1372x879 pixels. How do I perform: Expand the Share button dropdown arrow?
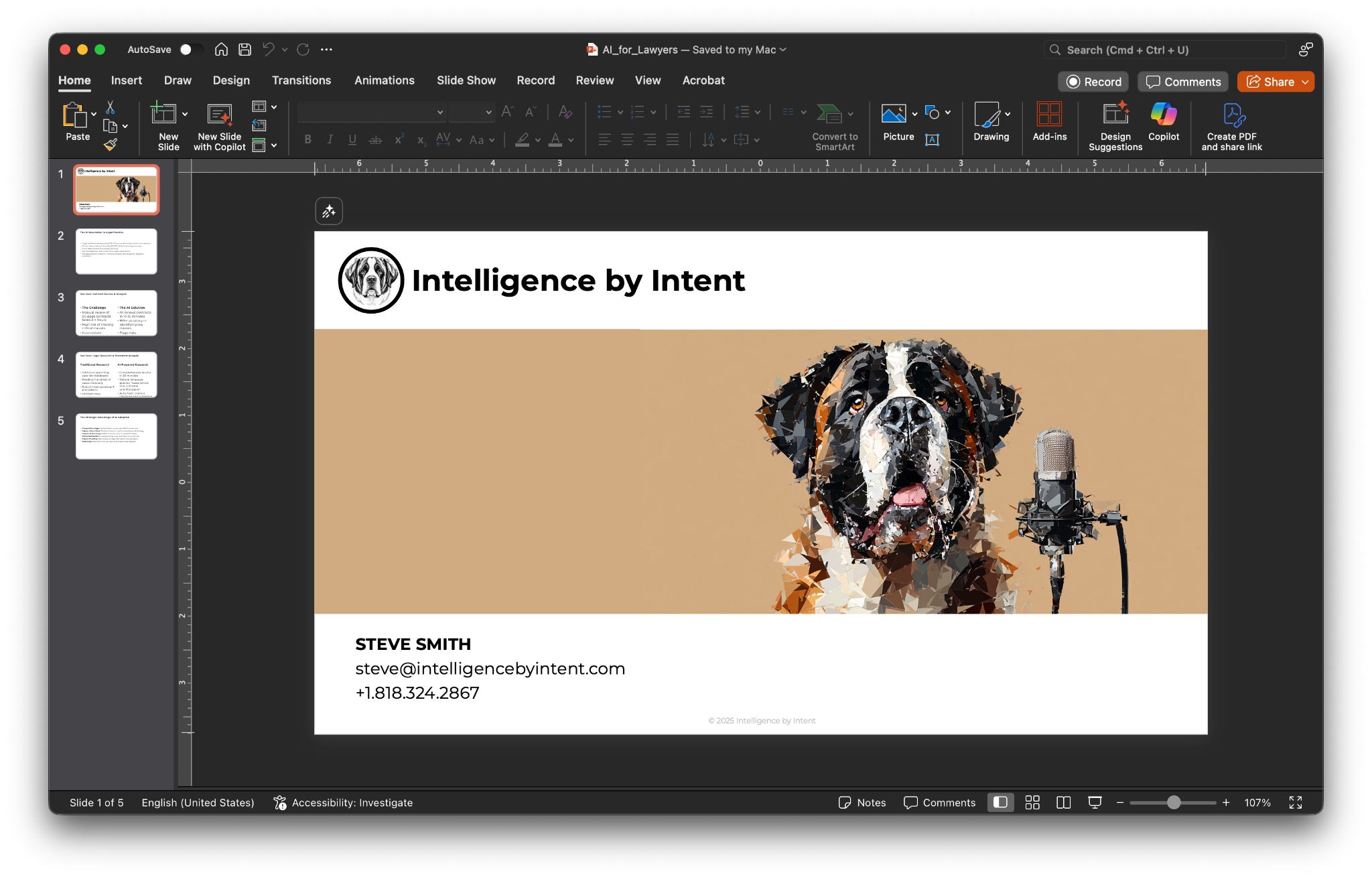pyautogui.click(x=1305, y=82)
